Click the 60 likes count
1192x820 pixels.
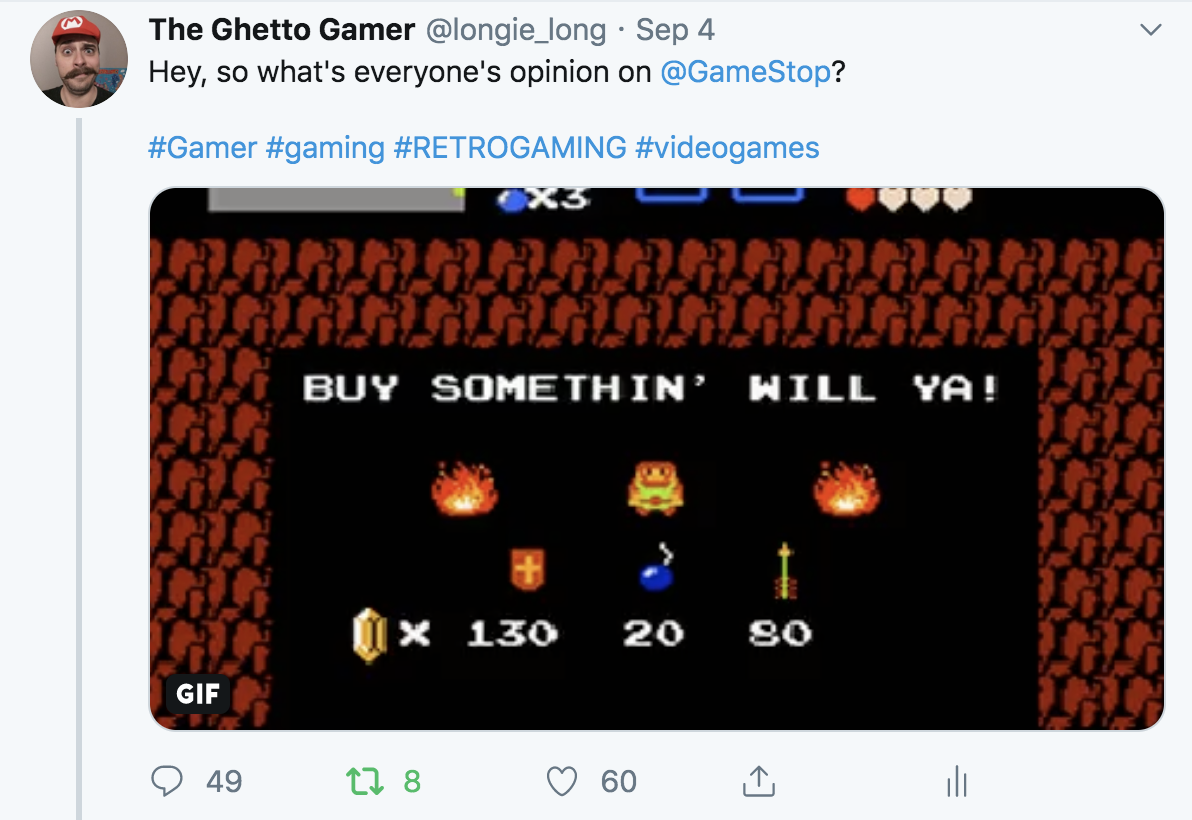[x=619, y=781]
